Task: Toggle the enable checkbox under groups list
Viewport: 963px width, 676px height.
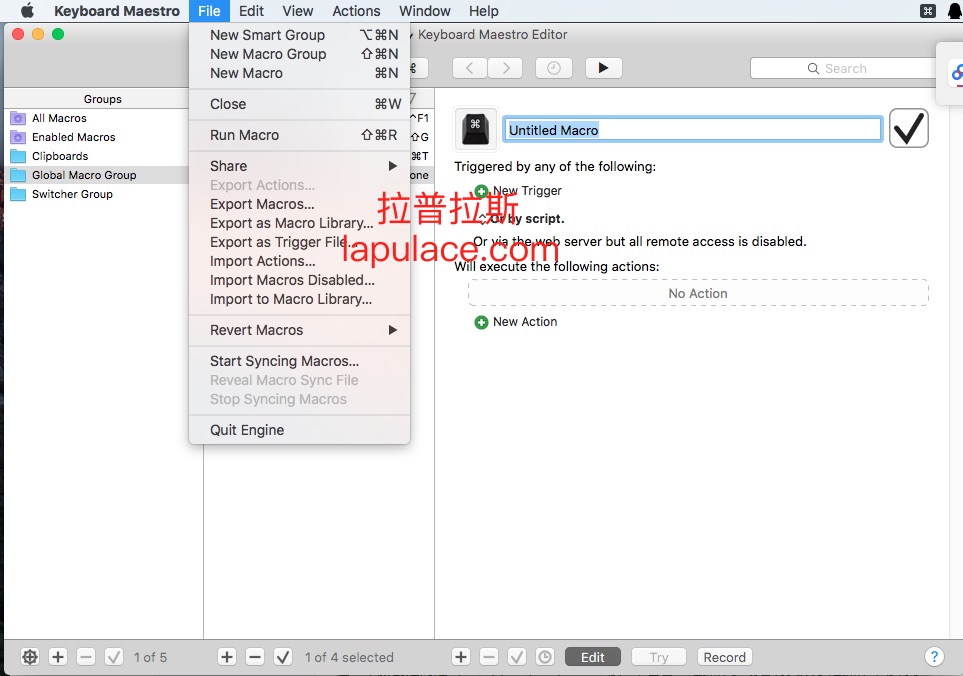Action: point(114,657)
